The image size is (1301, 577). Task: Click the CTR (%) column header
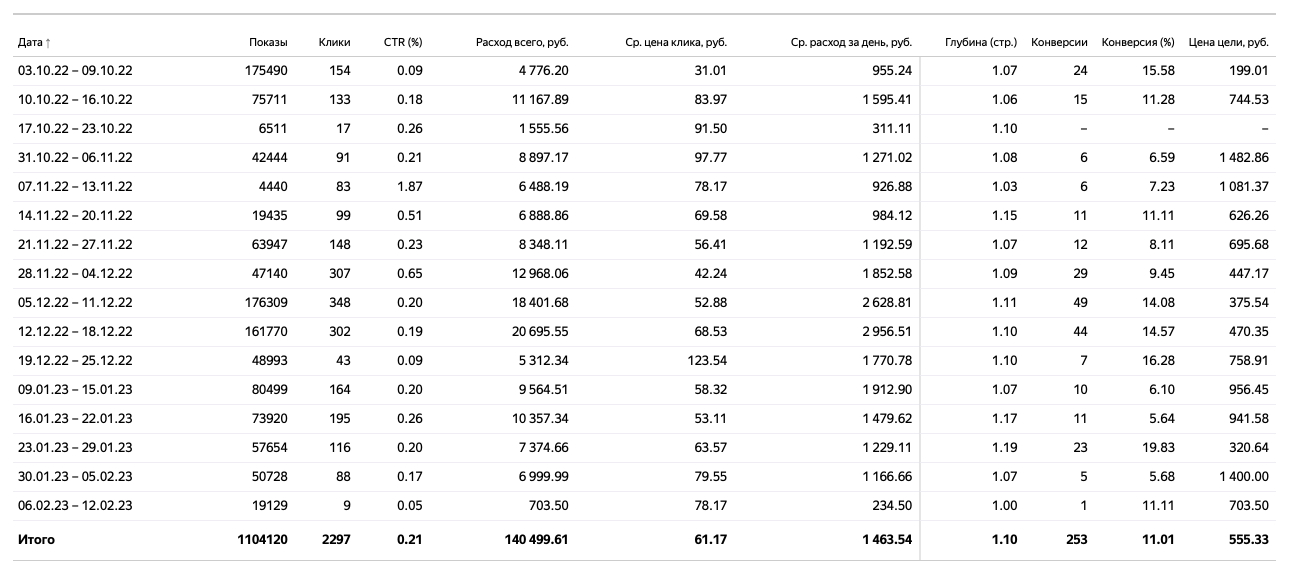point(403,42)
